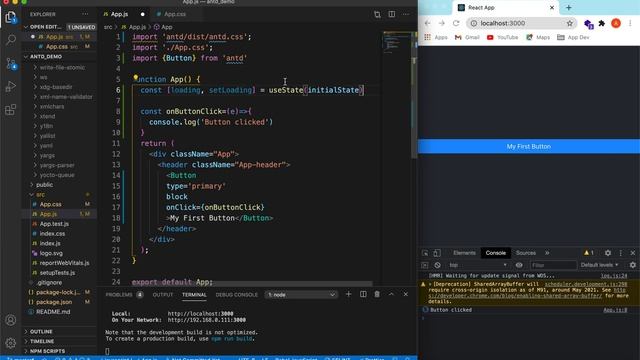
Task: Open the YouTube bookmark
Action: tap(502, 37)
